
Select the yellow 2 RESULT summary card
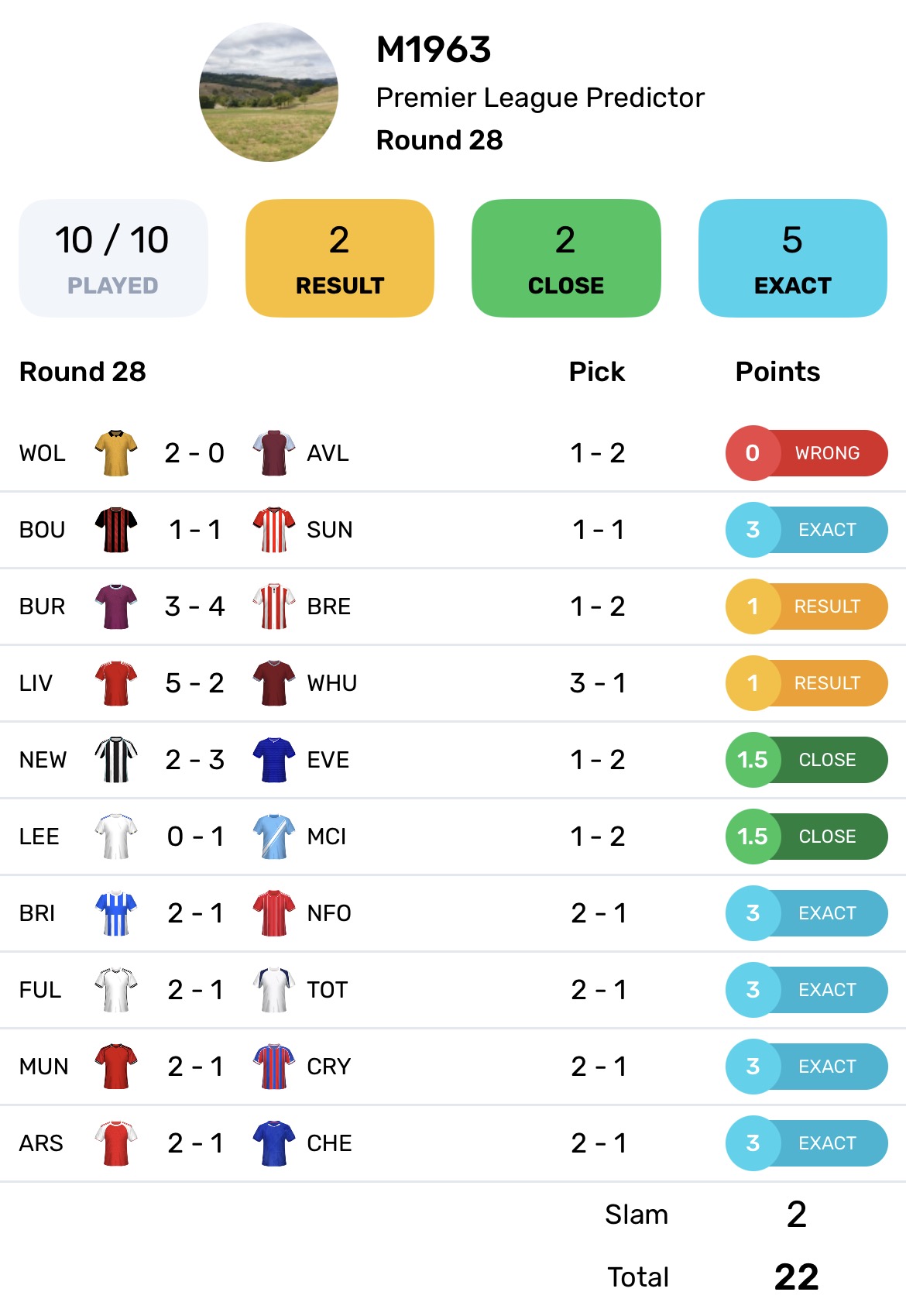point(340,258)
